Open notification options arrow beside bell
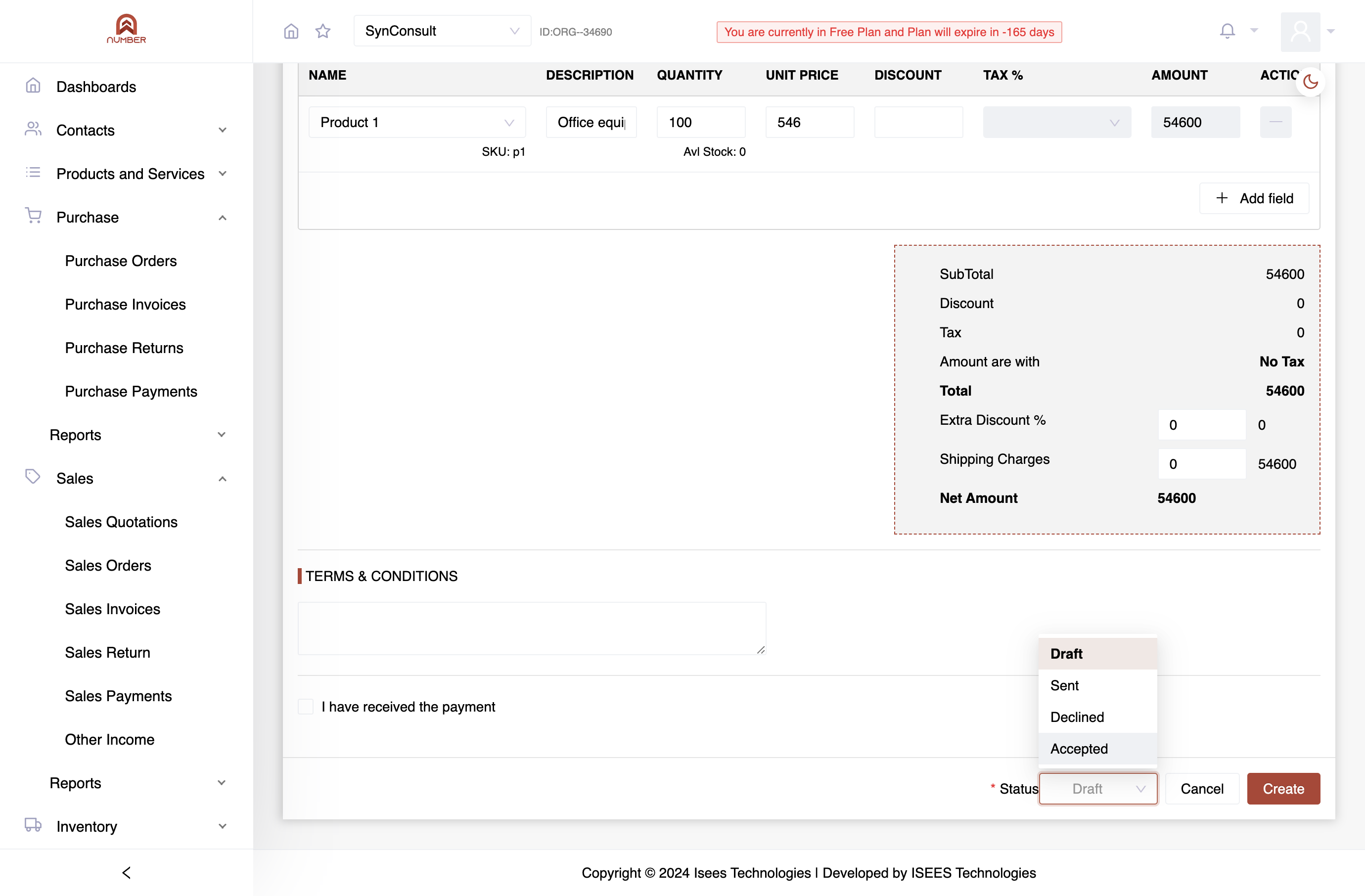 (1254, 31)
